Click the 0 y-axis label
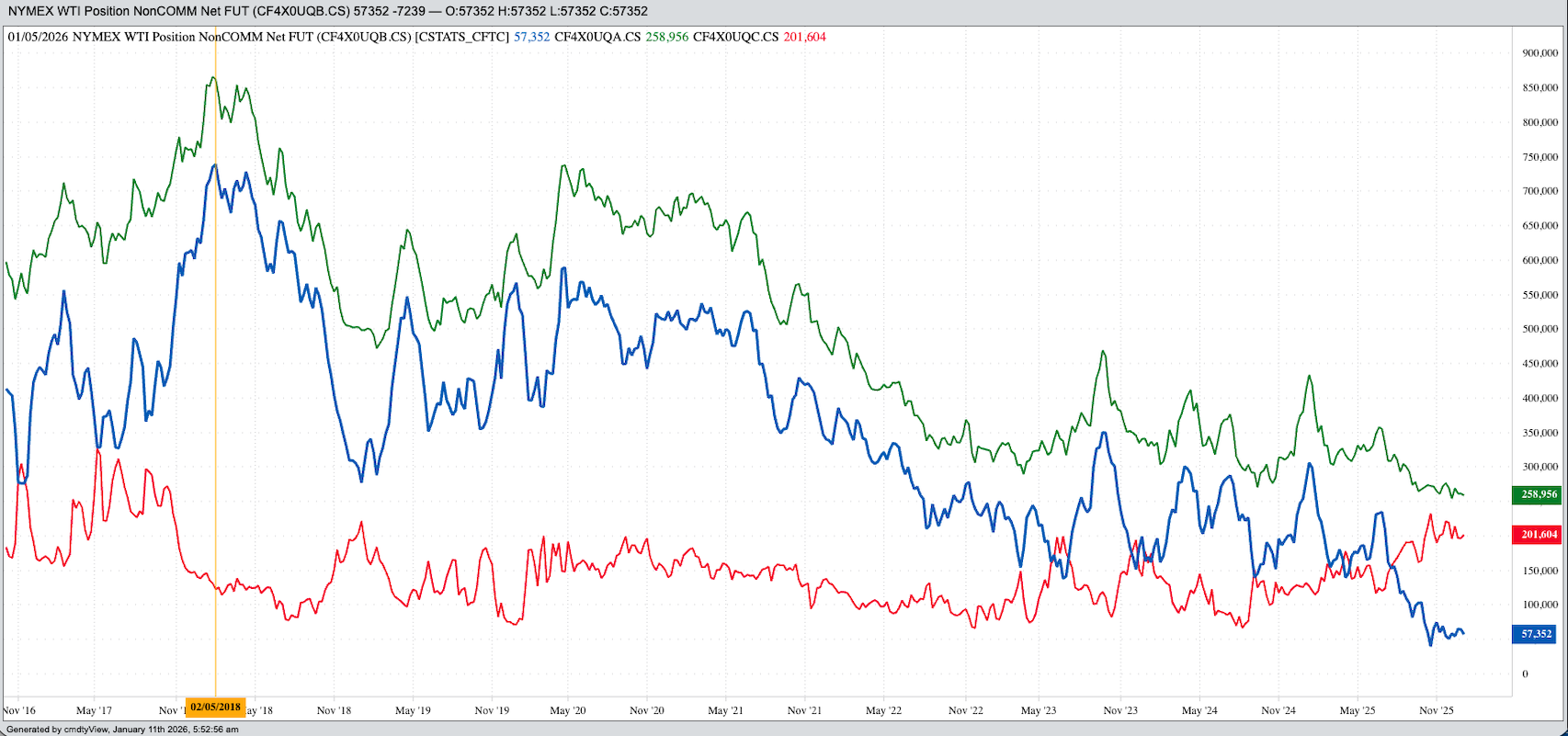Image resolution: width=1568 pixels, height=736 pixels. (1525, 674)
